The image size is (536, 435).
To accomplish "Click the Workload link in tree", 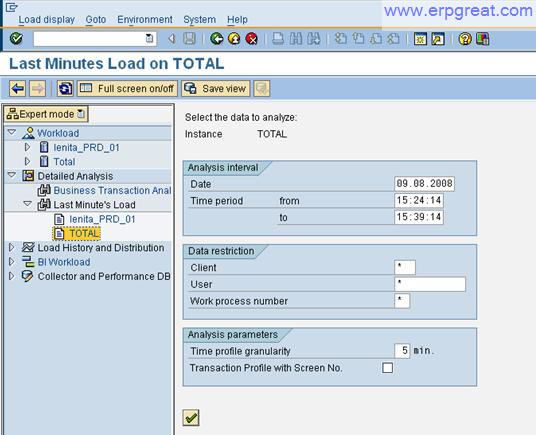I will pos(58,133).
